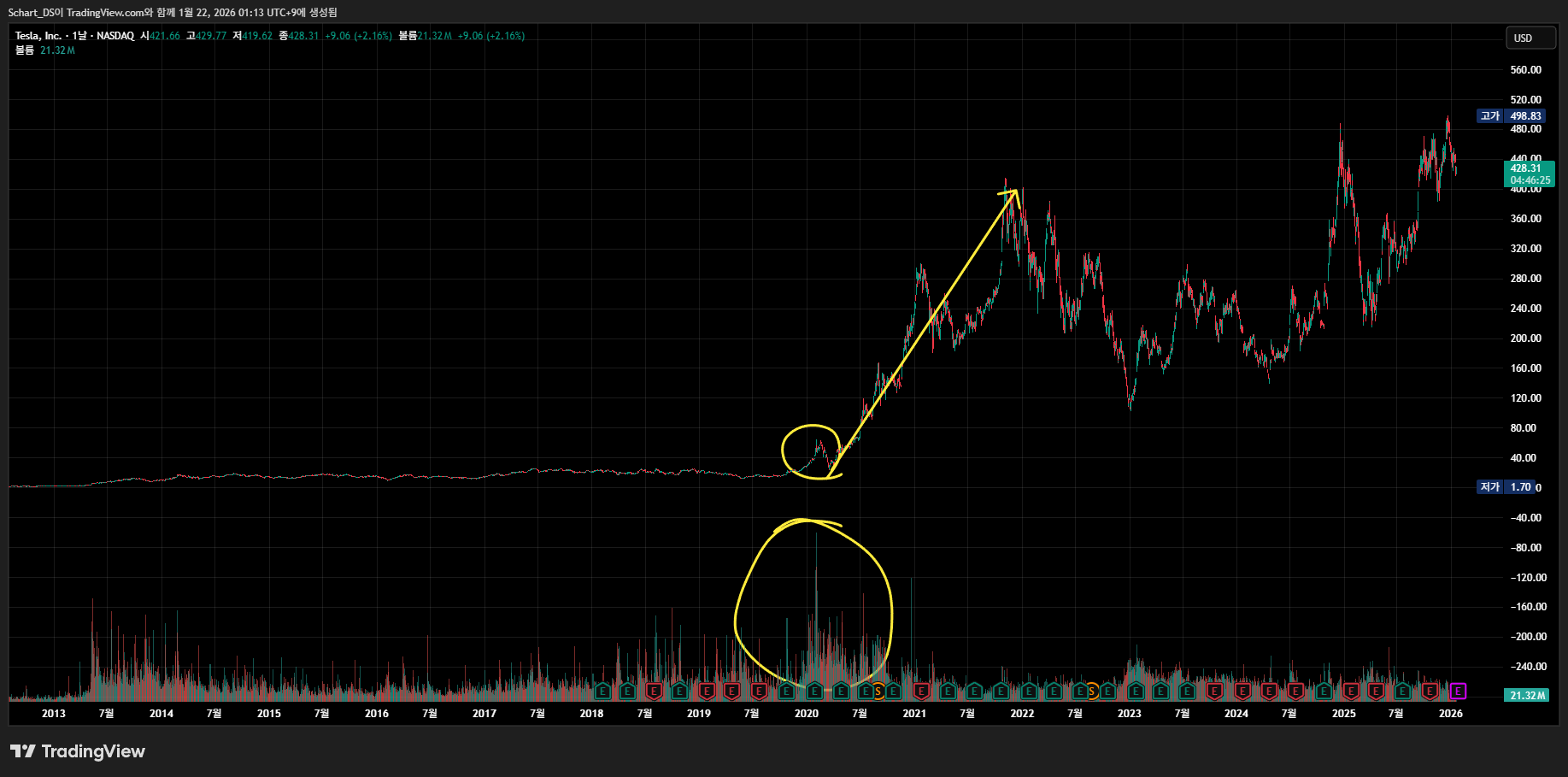Image resolution: width=1568 pixels, height=777 pixels.
Task: Click the 2020 label on time axis
Action: pos(807,714)
